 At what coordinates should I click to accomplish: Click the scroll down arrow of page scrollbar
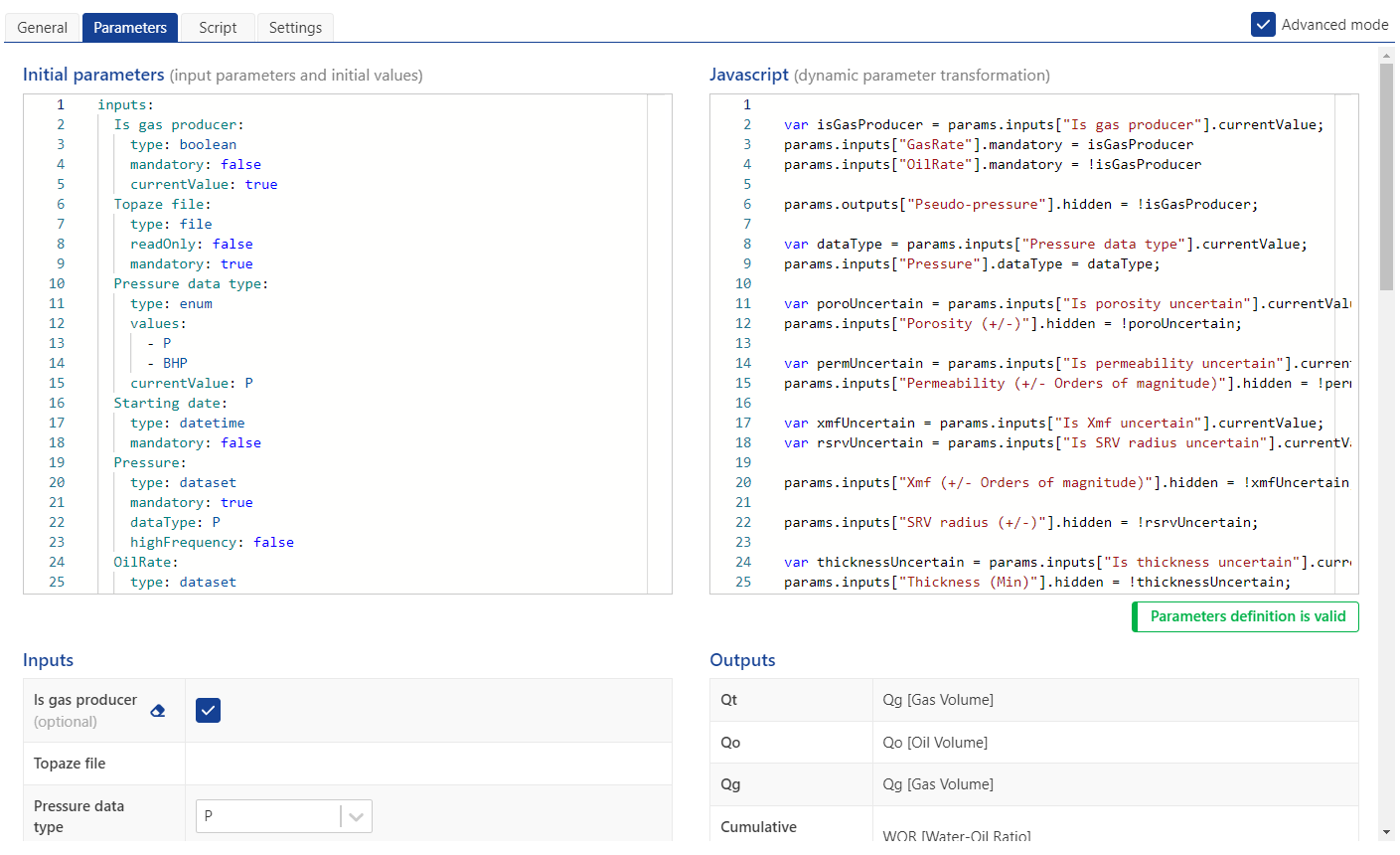tap(1387, 831)
